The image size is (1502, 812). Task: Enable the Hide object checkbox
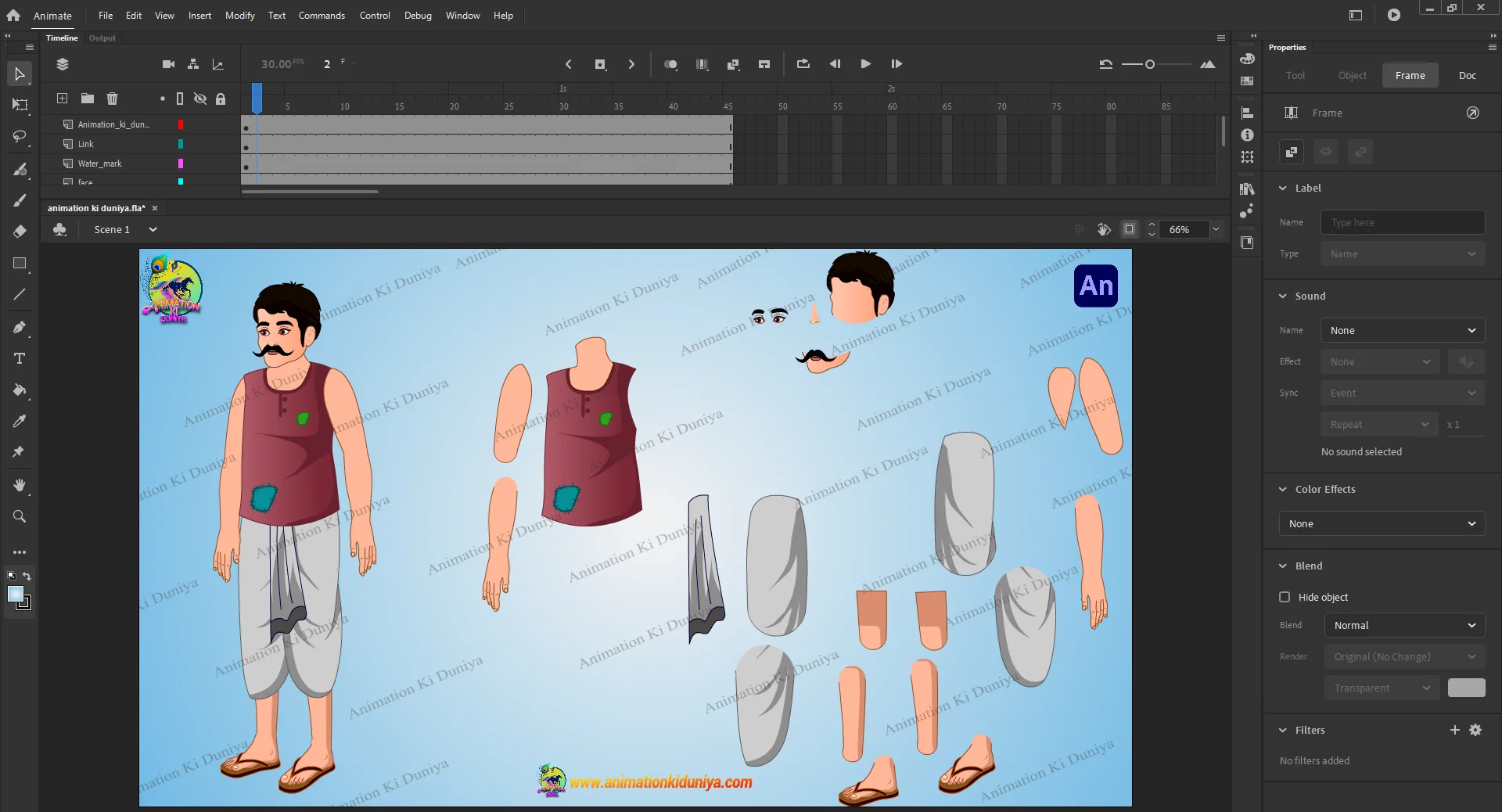coord(1285,597)
